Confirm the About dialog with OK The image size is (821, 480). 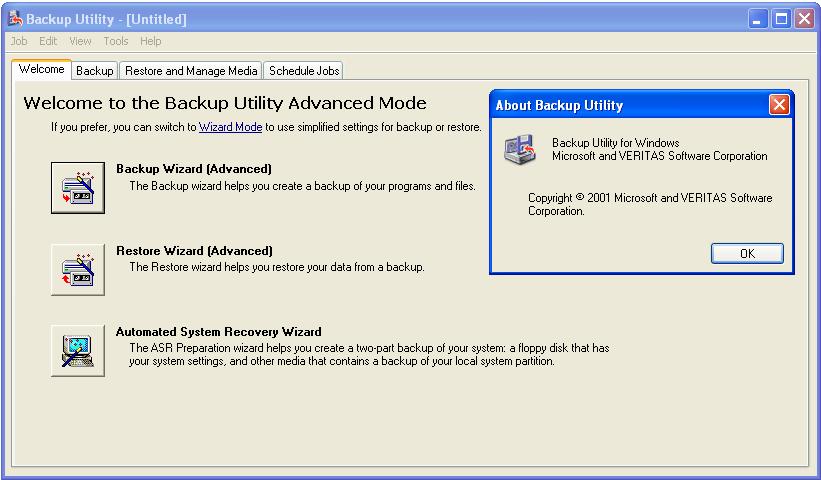click(747, 253)
